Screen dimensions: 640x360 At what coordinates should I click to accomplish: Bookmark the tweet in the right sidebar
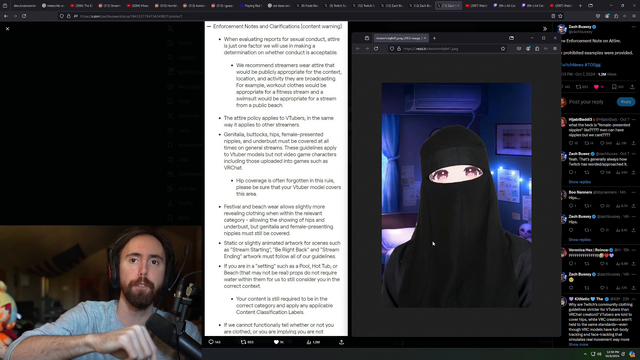(614, 87)
